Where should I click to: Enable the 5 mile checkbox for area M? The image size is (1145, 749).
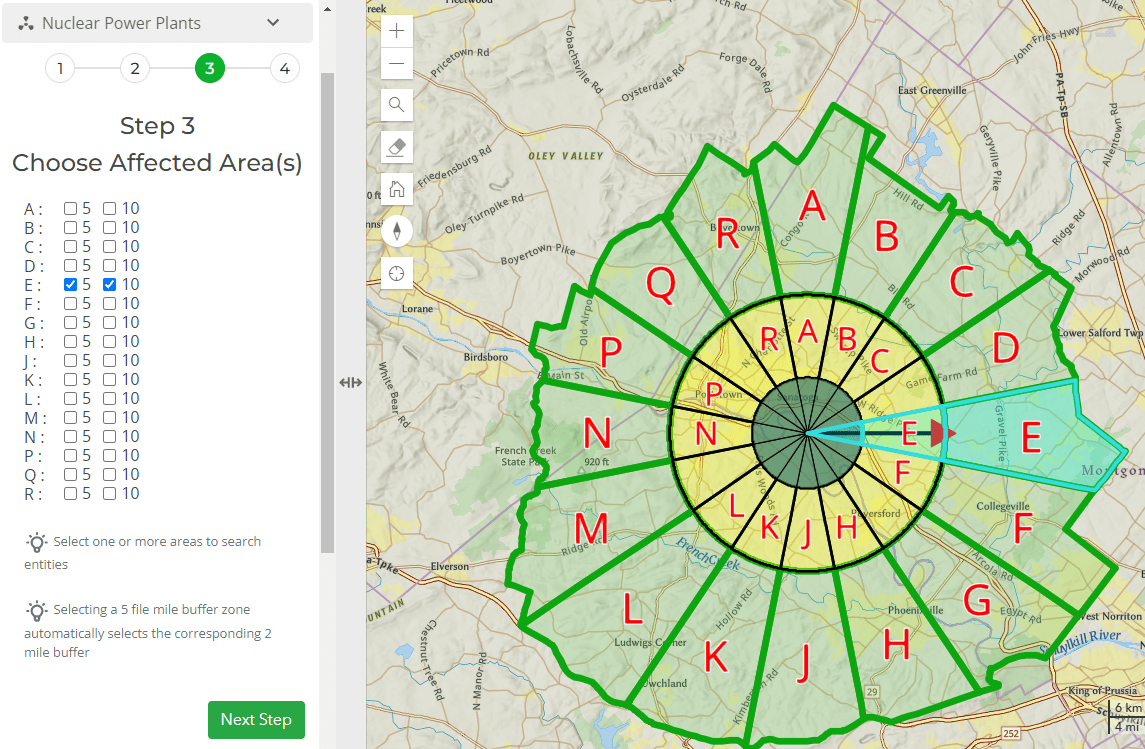(71, 418)
